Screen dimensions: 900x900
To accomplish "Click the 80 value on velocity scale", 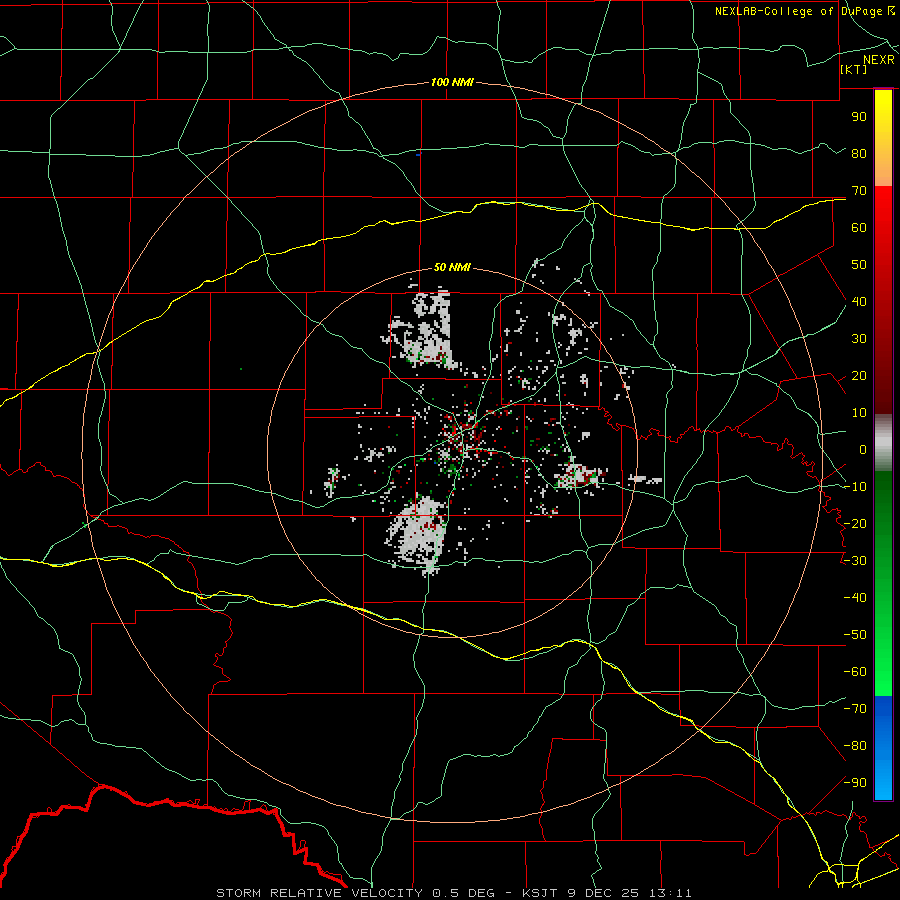I will coord(859,153).
